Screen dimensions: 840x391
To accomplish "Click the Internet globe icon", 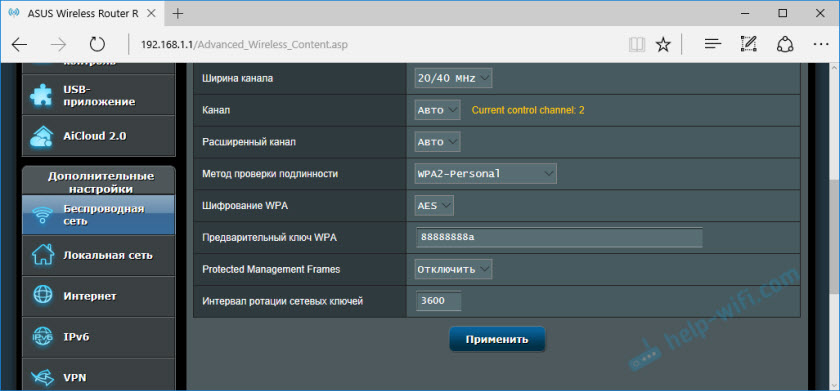I will pyautogui.click(x=42, y=296).
